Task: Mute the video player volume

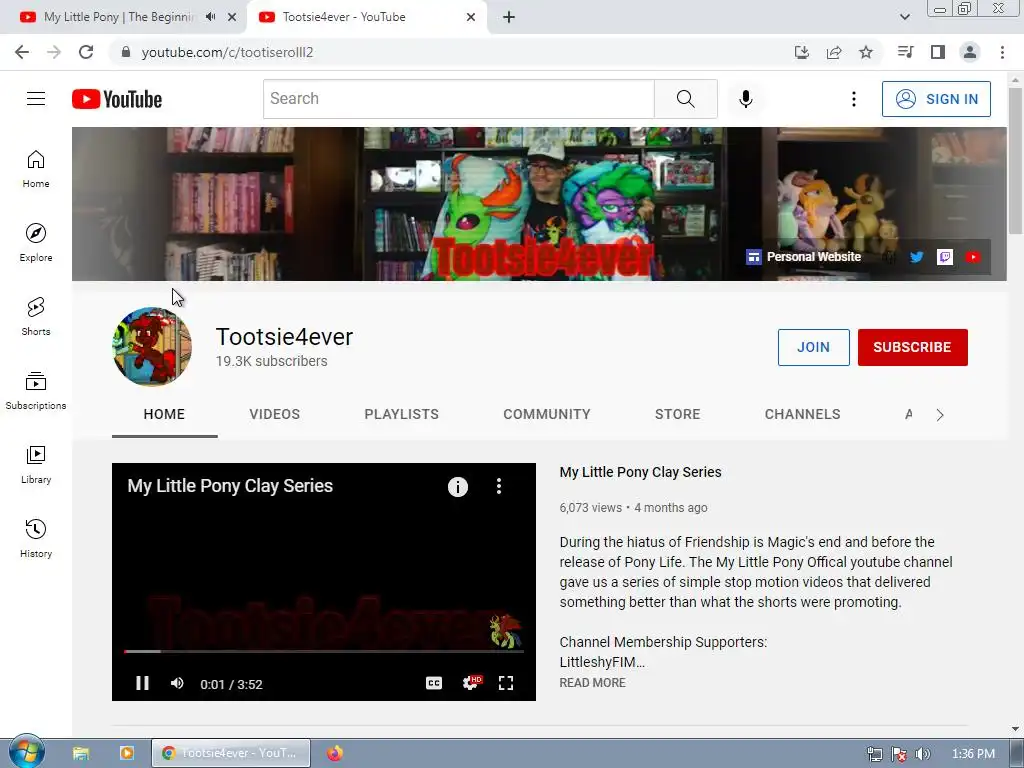Action: pos(177,683)
